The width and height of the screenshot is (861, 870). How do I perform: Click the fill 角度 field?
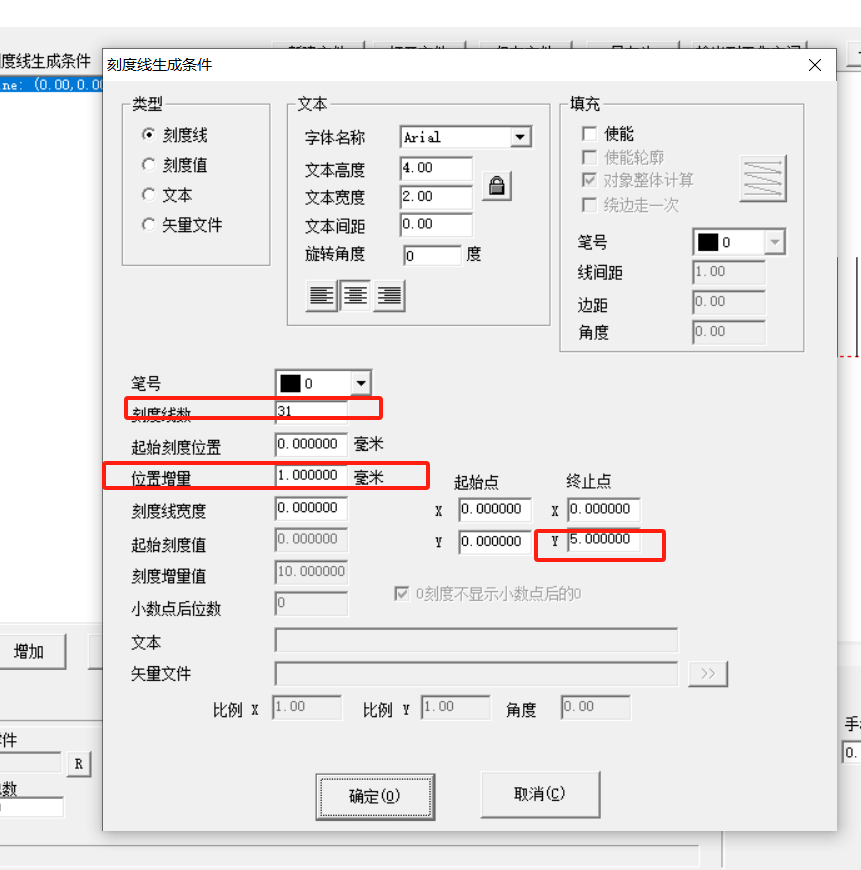coord(729,332)
